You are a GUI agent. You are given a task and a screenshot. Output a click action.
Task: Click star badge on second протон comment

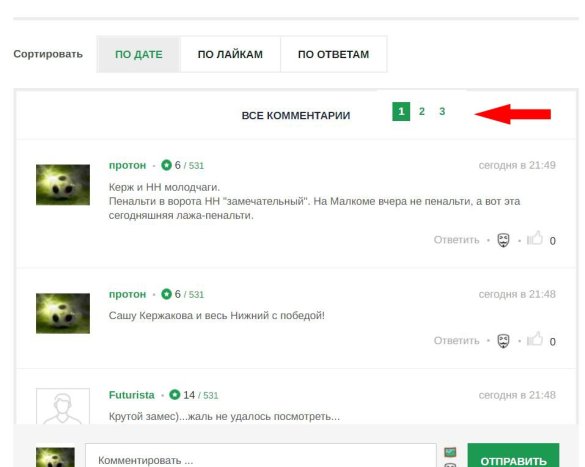tap(166, 294)
